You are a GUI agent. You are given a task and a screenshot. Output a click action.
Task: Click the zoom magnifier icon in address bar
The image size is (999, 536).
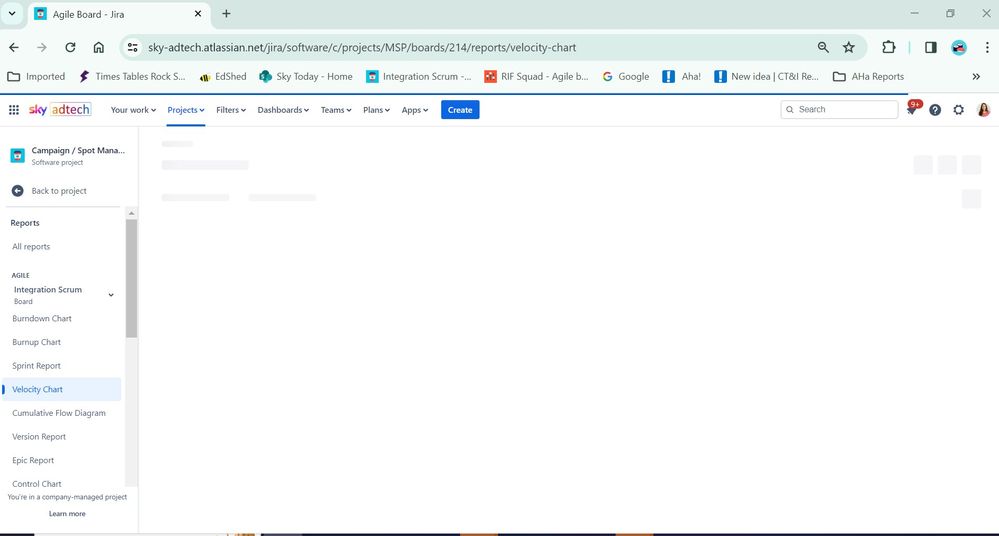(x=823, y=47)
